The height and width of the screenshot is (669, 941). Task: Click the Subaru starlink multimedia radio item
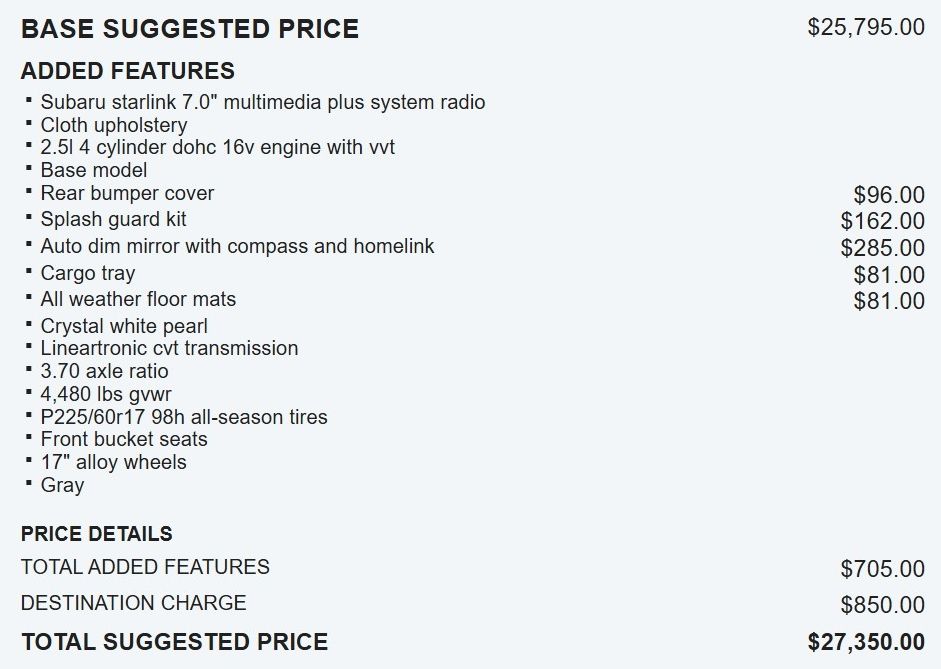click(262, 102)
